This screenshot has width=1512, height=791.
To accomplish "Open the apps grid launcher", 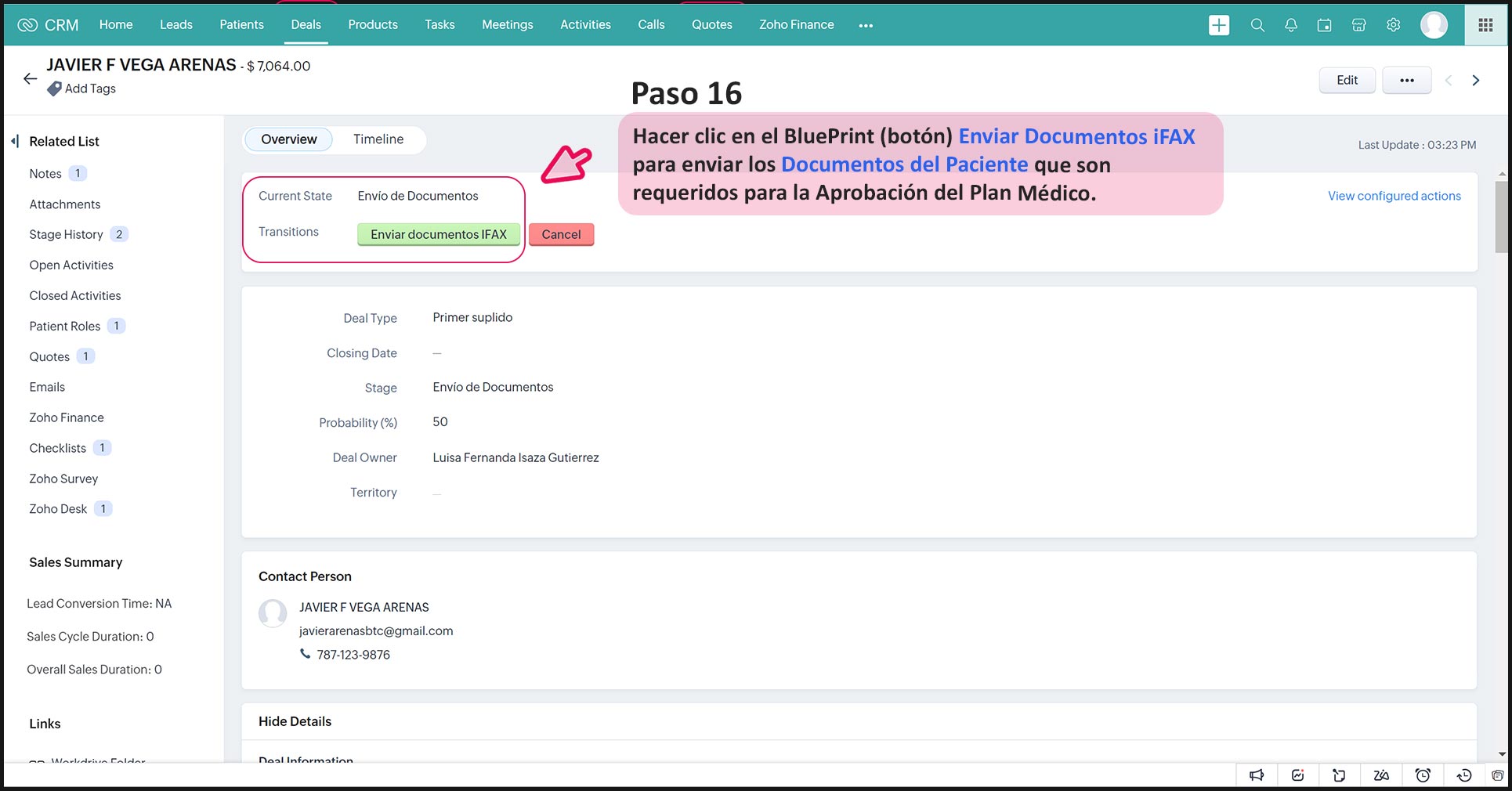I will coord(1485,25).
